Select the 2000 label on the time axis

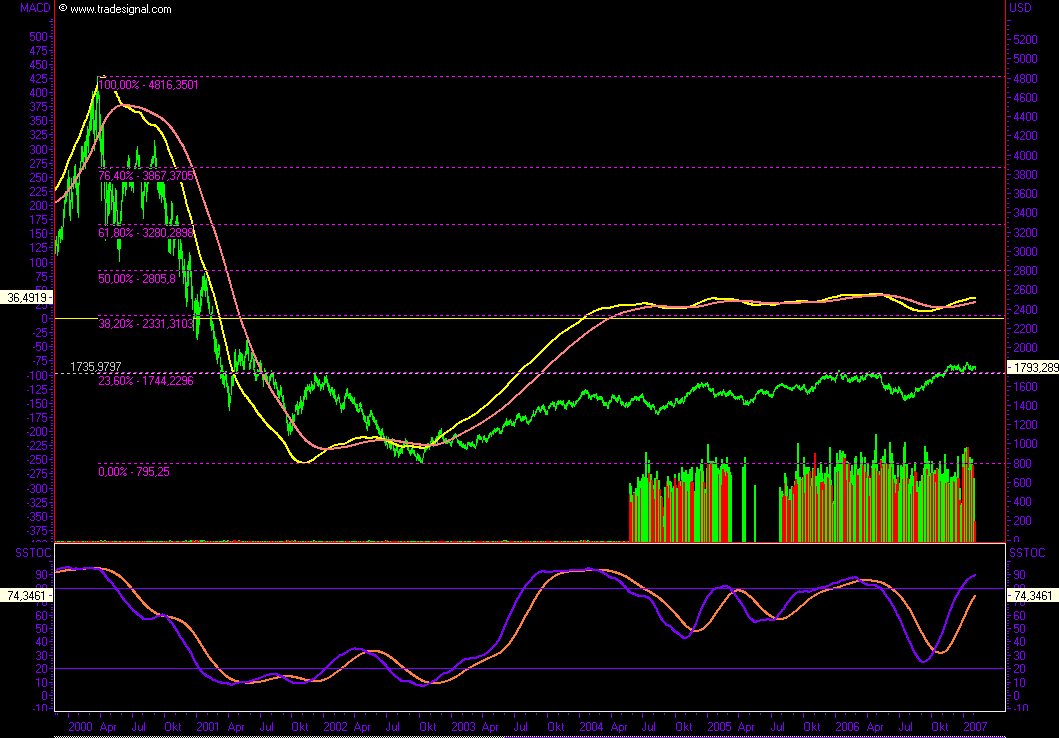(81, 728)
